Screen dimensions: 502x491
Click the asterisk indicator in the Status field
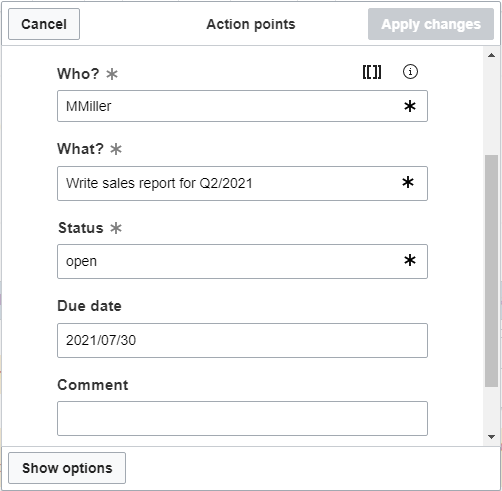pos(410,260)
